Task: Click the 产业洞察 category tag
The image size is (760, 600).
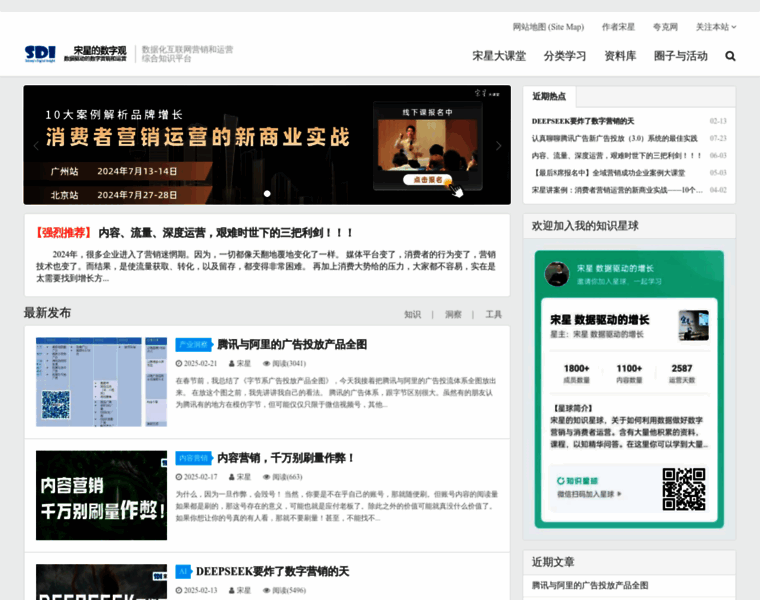Action: click(x=193, y=345)
